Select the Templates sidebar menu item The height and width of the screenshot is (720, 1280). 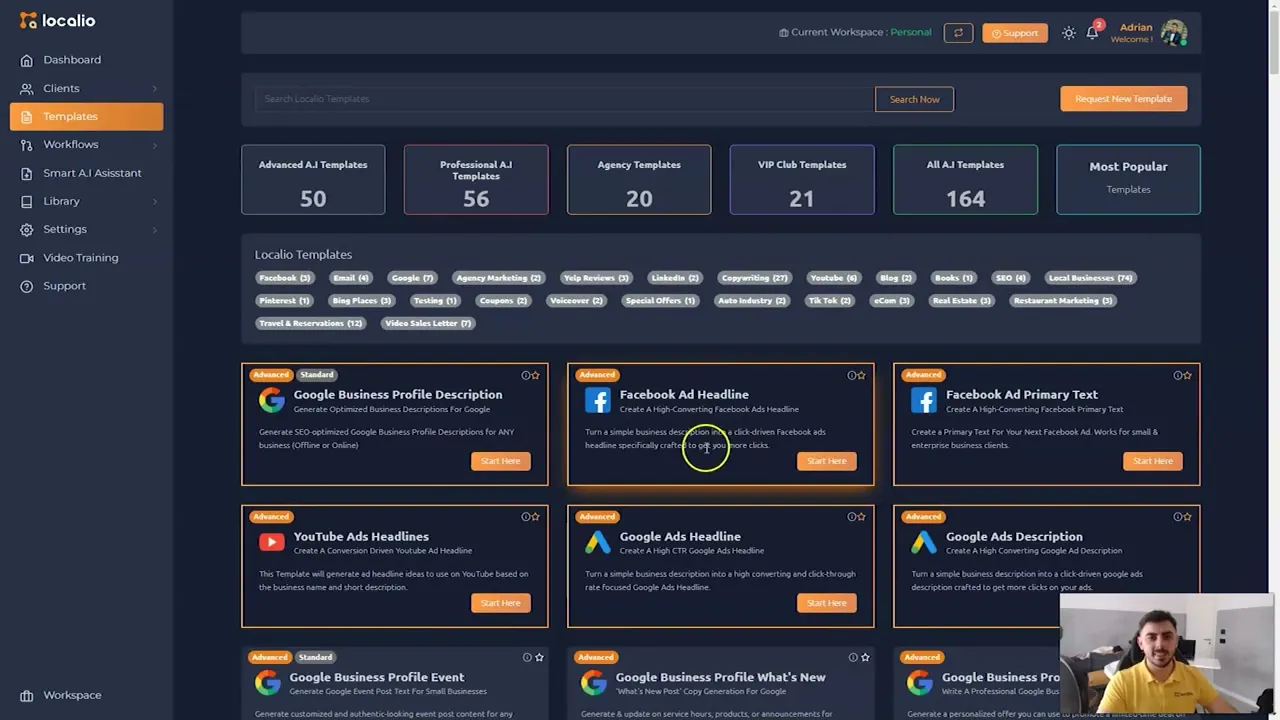87,116
